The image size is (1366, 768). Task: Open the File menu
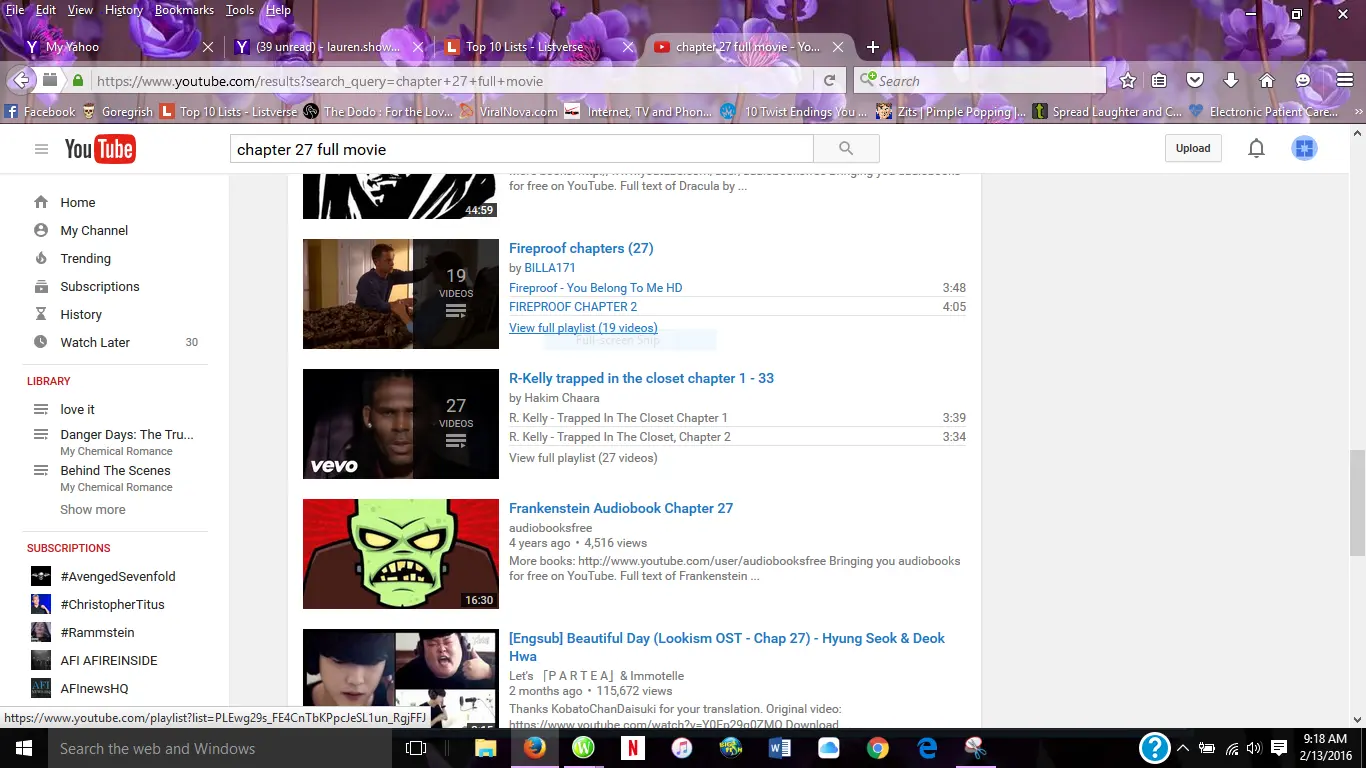[15, 10]
